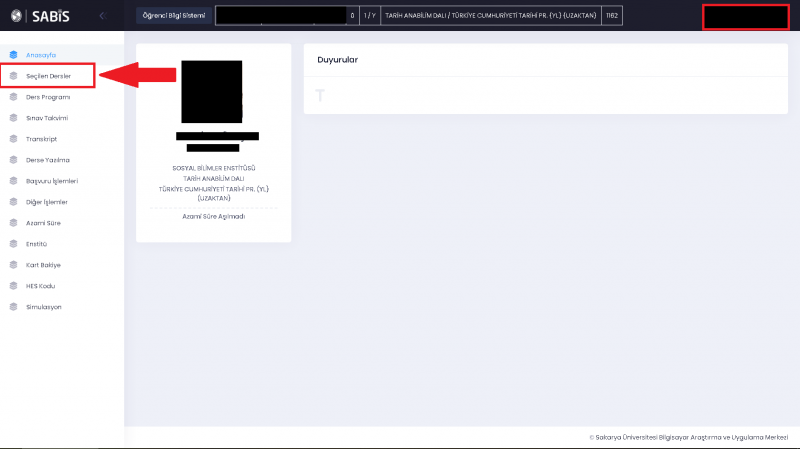The width and height of the screenshot is (800, 449).
Task: Open the Azami Süre menu item
Action: (x=43, y=223)
